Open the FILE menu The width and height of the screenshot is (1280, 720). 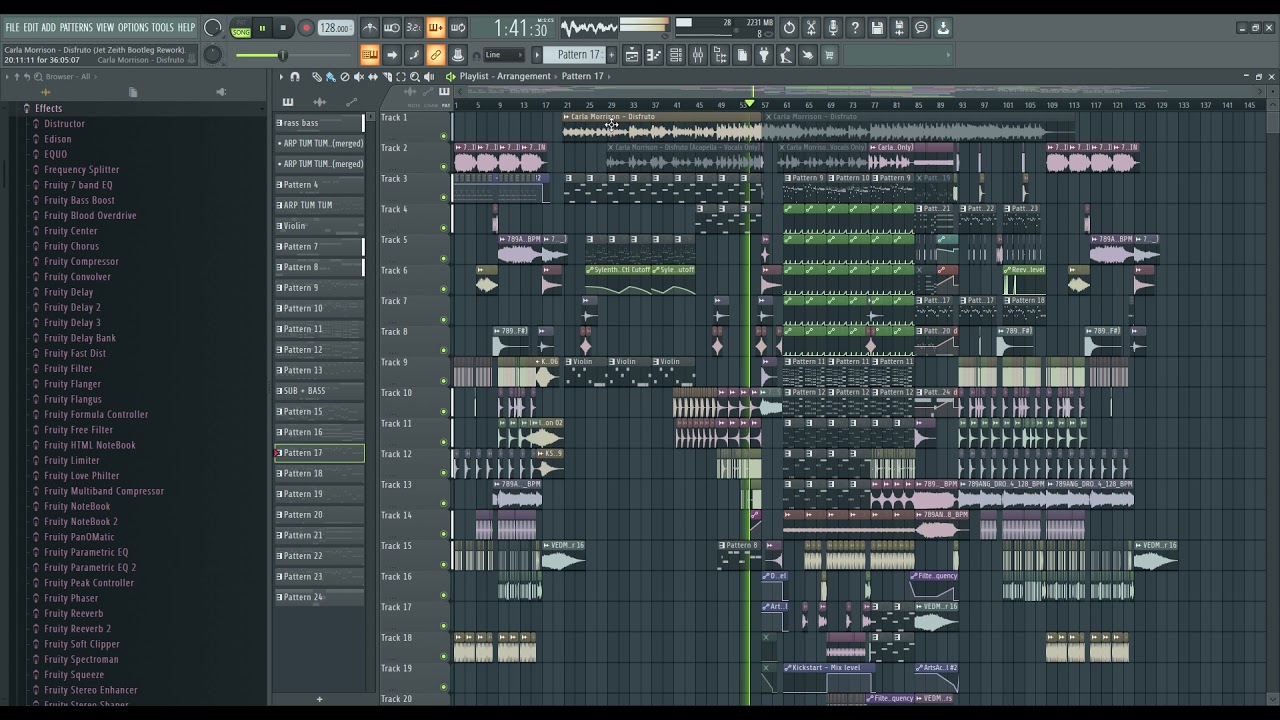[13, 27]
